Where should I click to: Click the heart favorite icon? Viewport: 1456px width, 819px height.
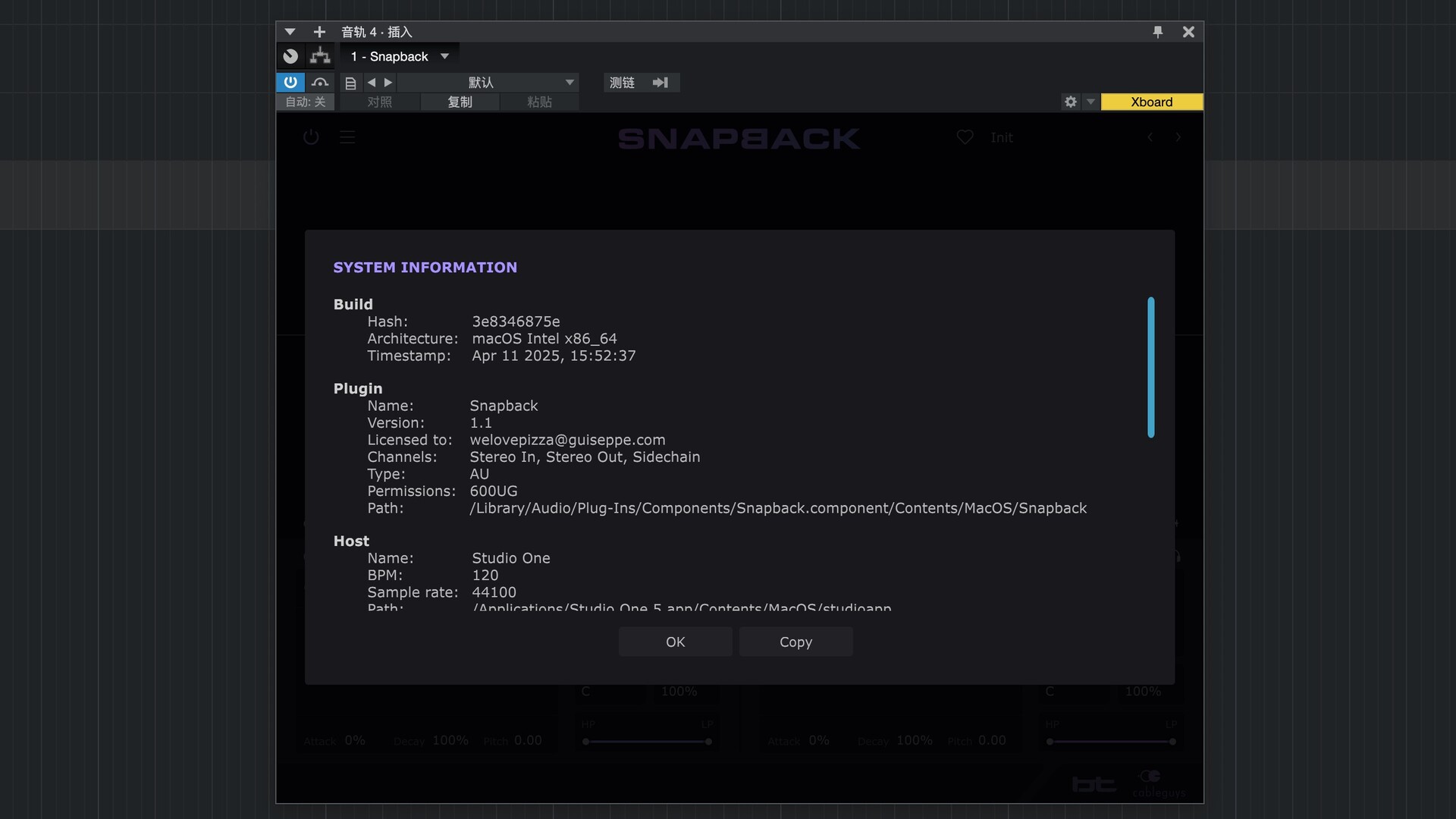click(965, 137)
